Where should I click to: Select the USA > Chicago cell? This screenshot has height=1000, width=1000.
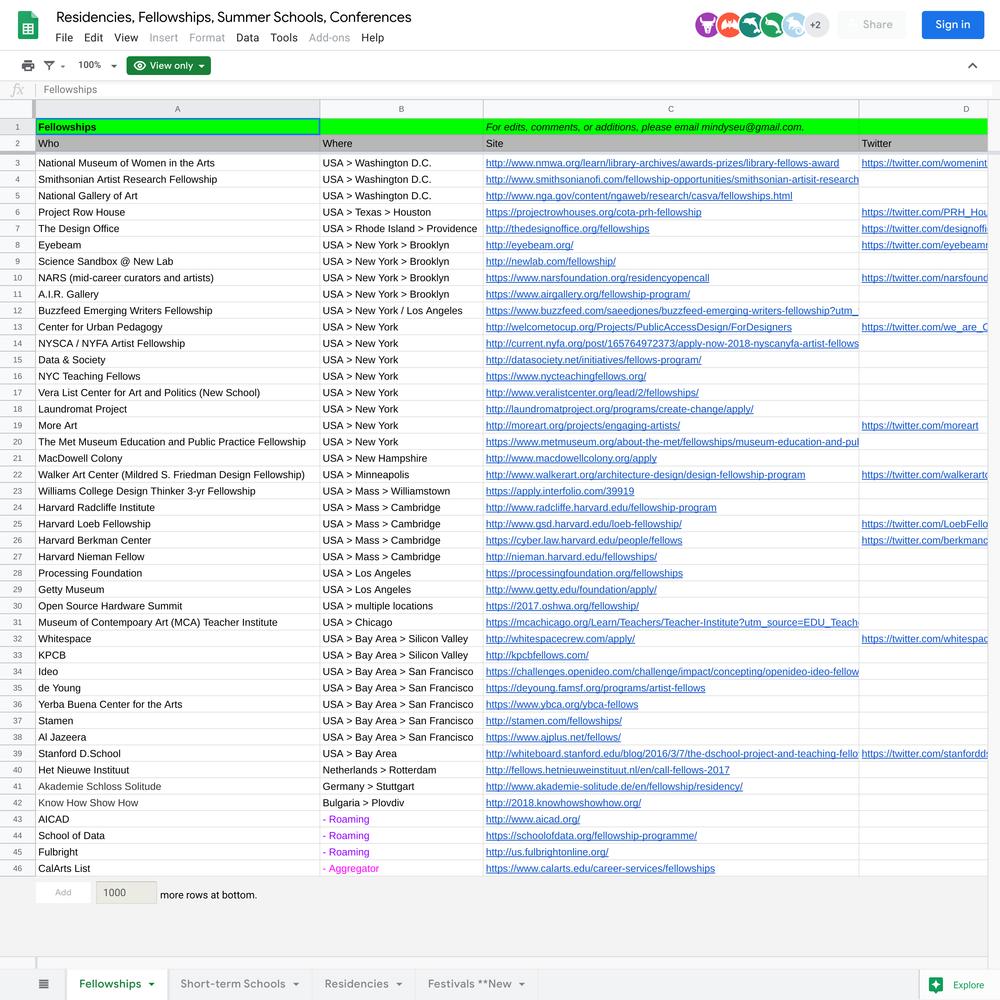click(x=401, y=622)
